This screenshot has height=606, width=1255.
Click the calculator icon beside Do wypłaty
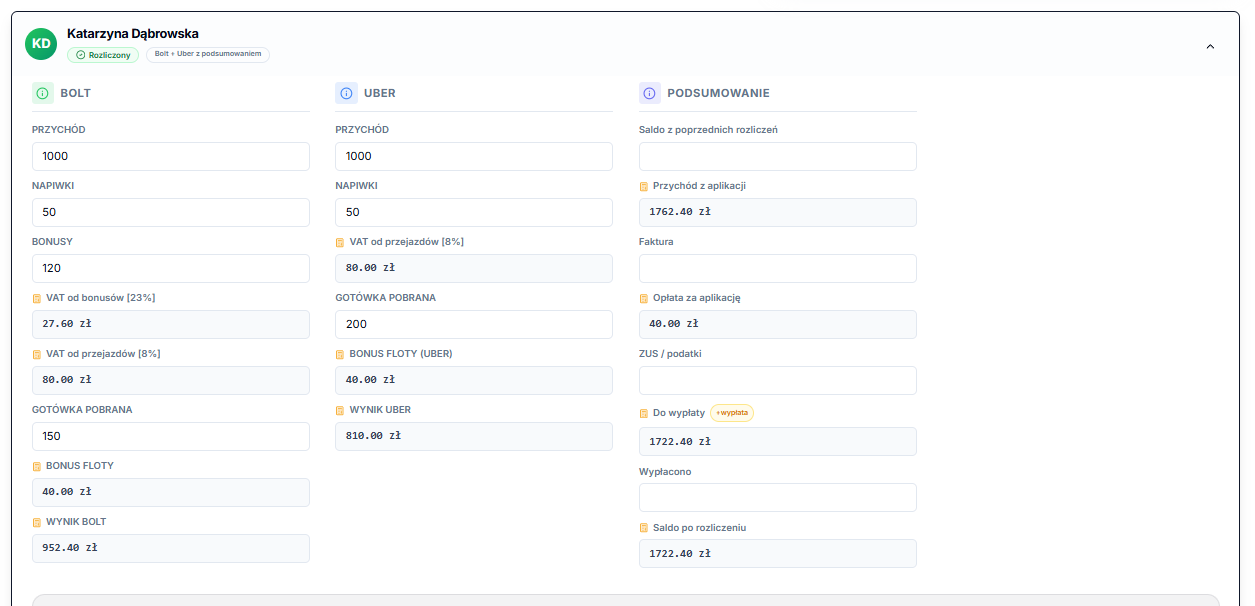click(x=644, y=413)
